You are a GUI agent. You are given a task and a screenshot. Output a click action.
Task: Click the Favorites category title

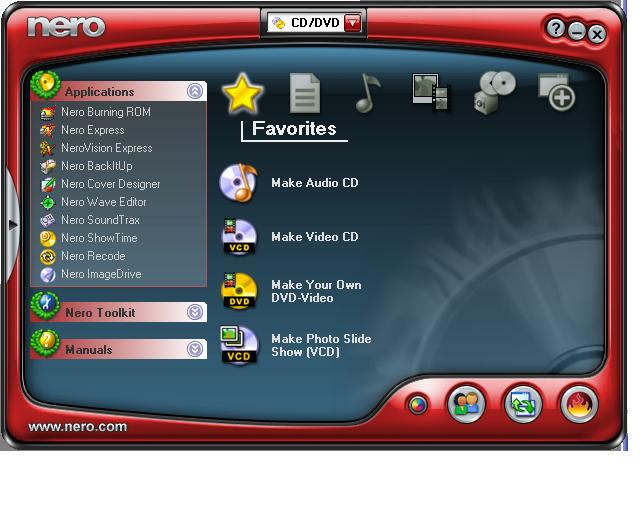coord(294,129)
